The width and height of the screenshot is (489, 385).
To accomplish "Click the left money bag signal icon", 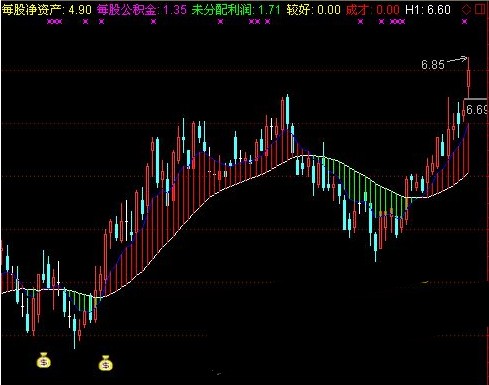I will pos(44,360).
